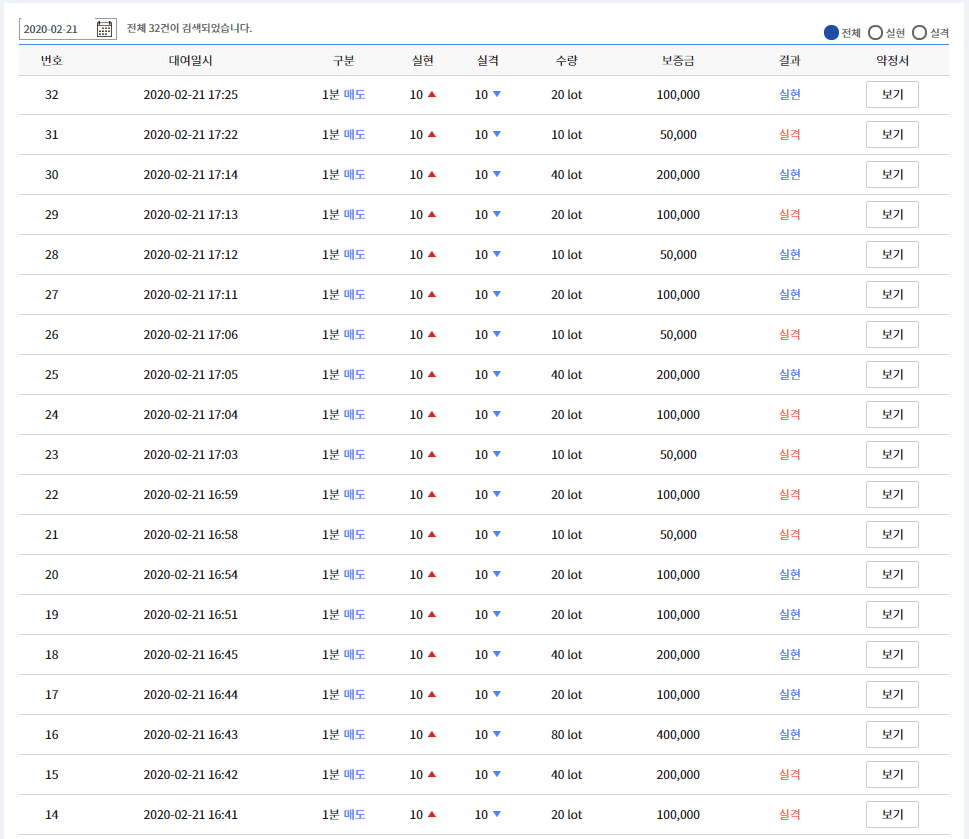This screenshot has width=969, height=839.
Task: Select the 전체 radio filter
Action: point(831,33)
